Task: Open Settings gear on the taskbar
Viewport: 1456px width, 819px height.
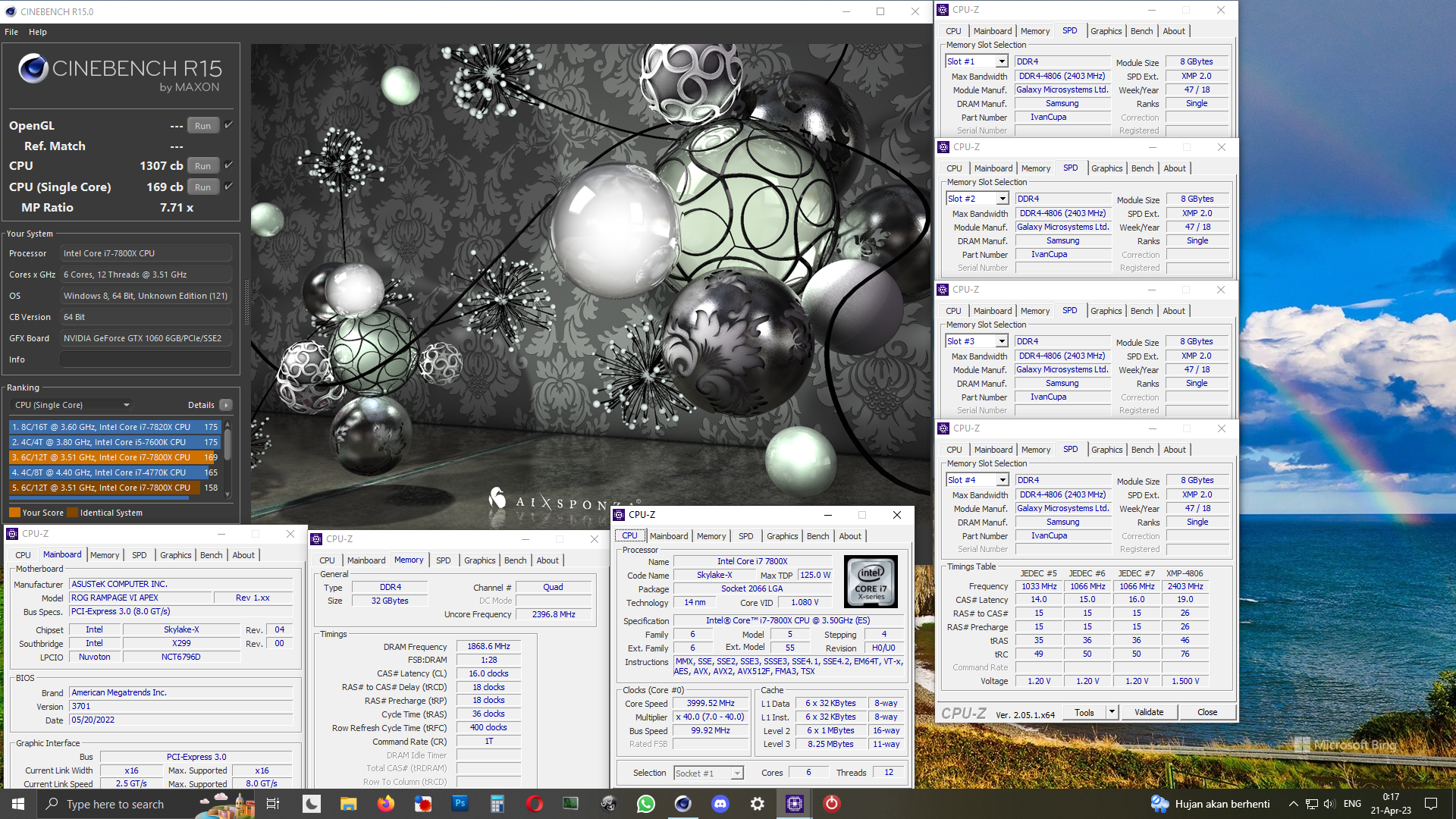Action: click(757, 804)
